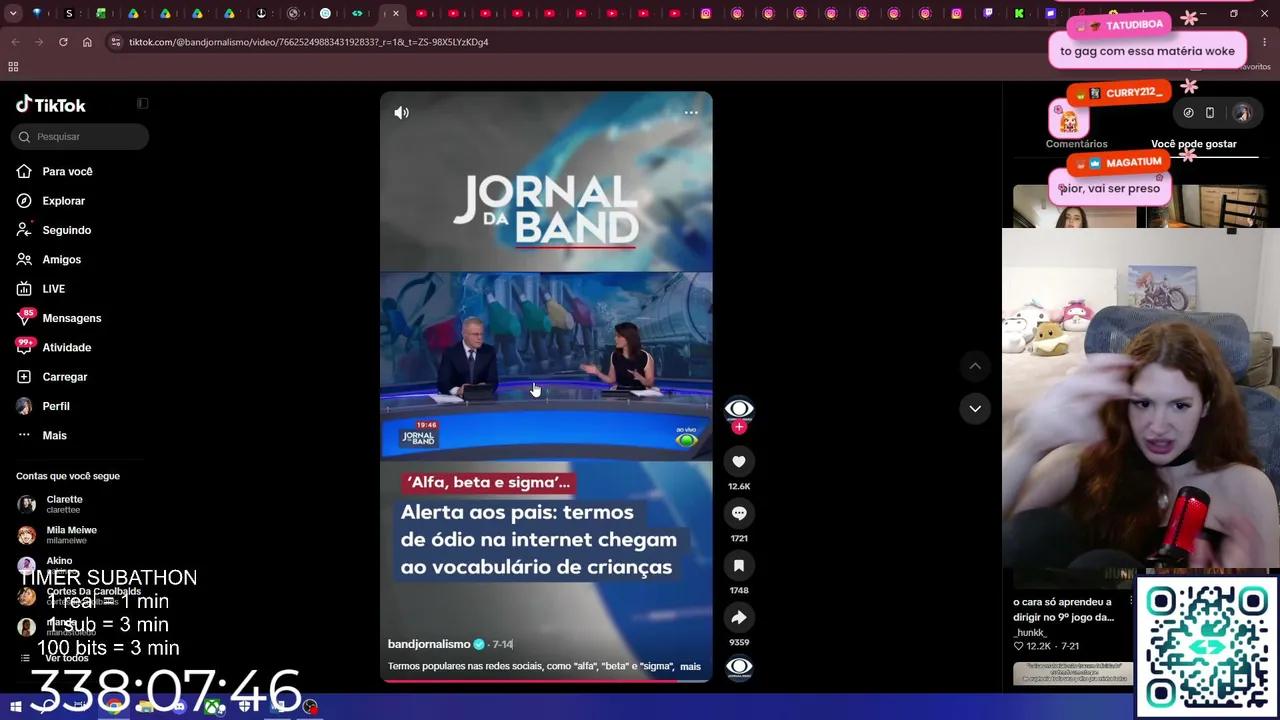Open the Amigos page
Screen dimensions: 1280x720
pyautogui.click(x=61, y=259)
